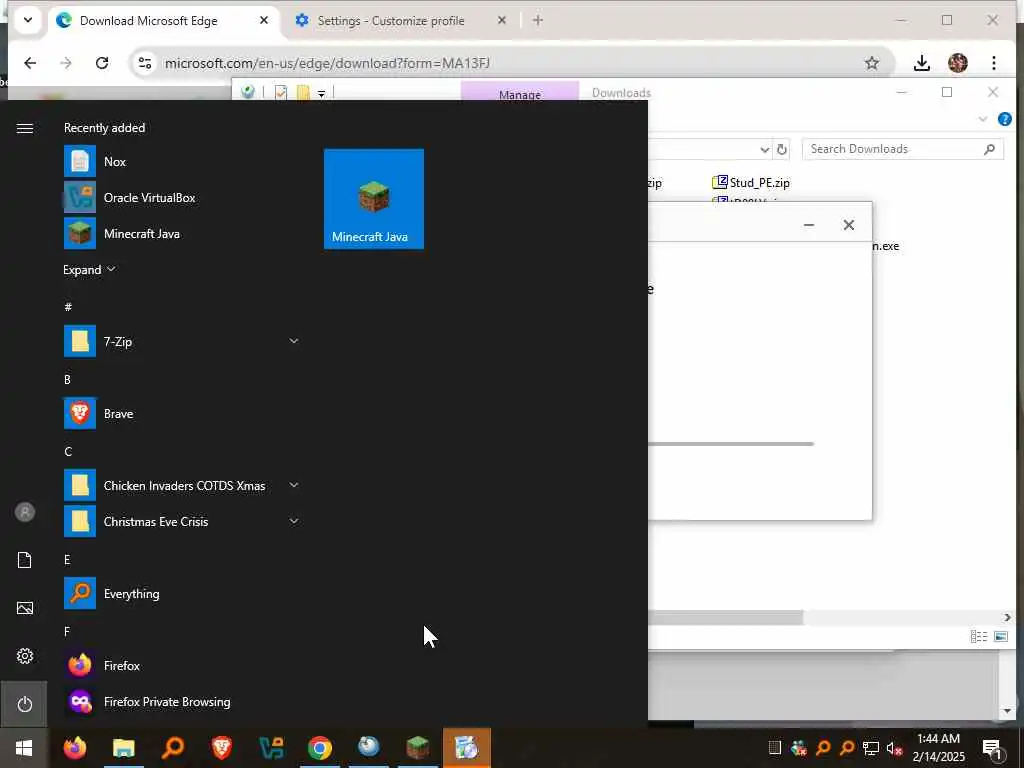Click the F letter group header
Screen dimensions: 1024x768
coord(67,632)
